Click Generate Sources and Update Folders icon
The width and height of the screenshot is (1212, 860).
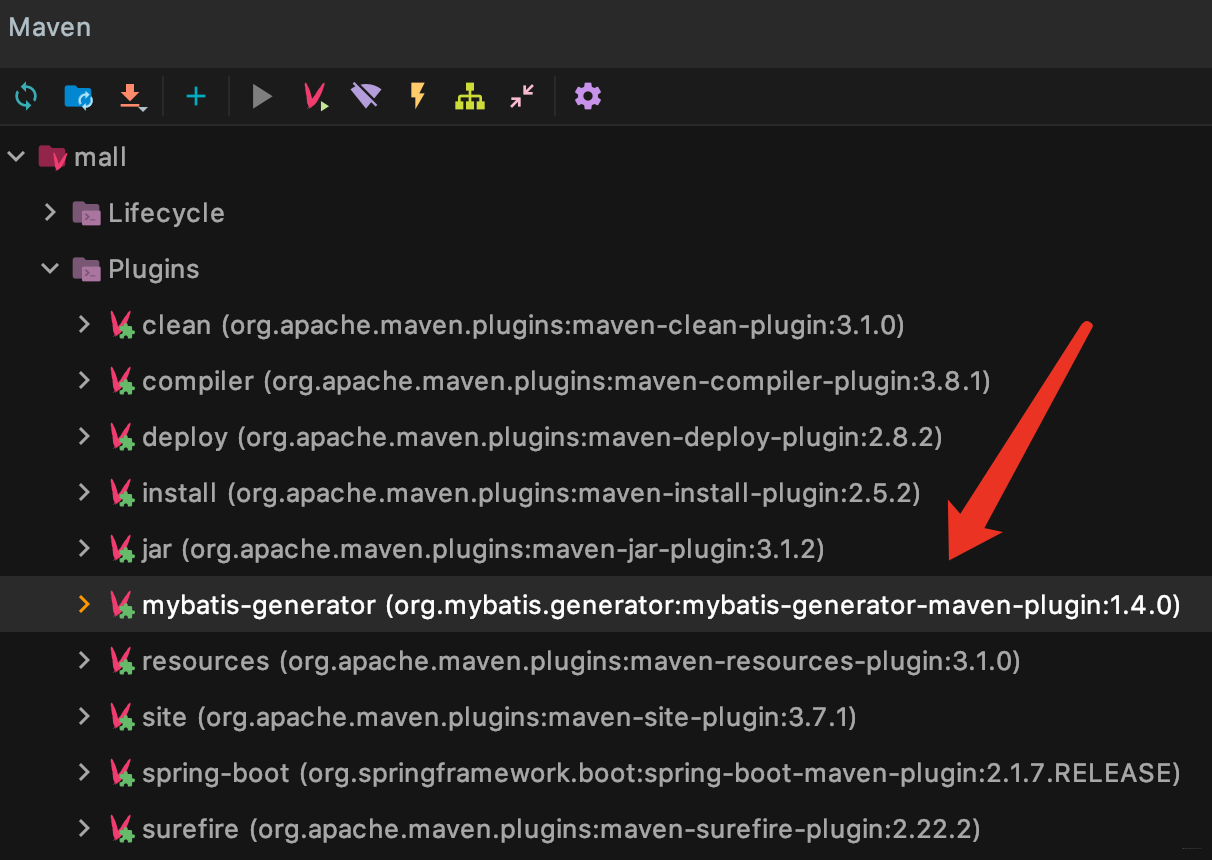coord(78,96)
